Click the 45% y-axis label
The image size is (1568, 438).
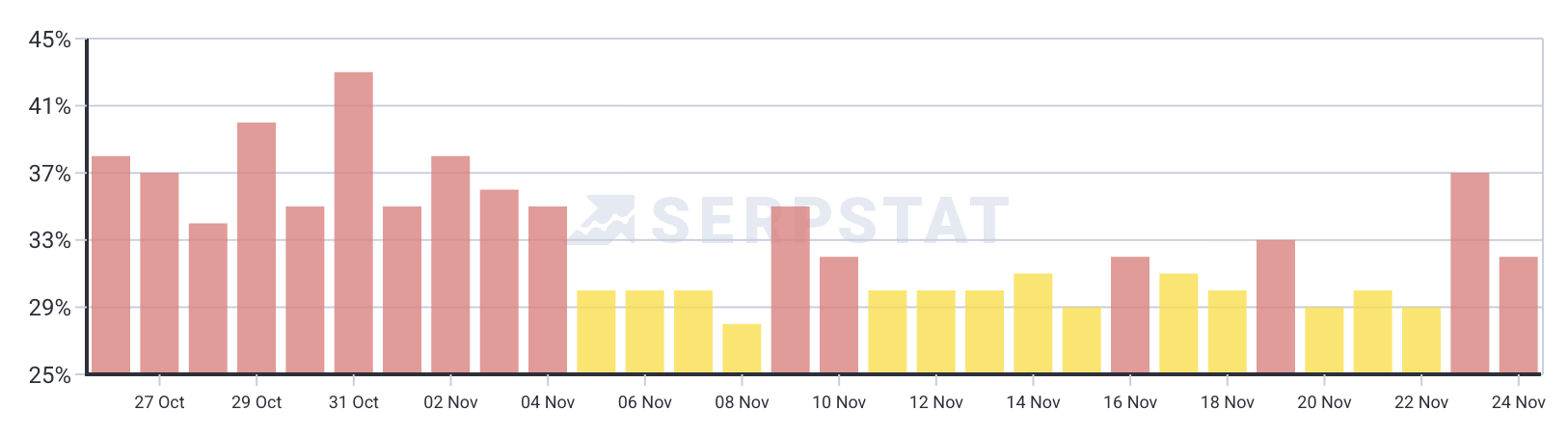tap(49, 40)
